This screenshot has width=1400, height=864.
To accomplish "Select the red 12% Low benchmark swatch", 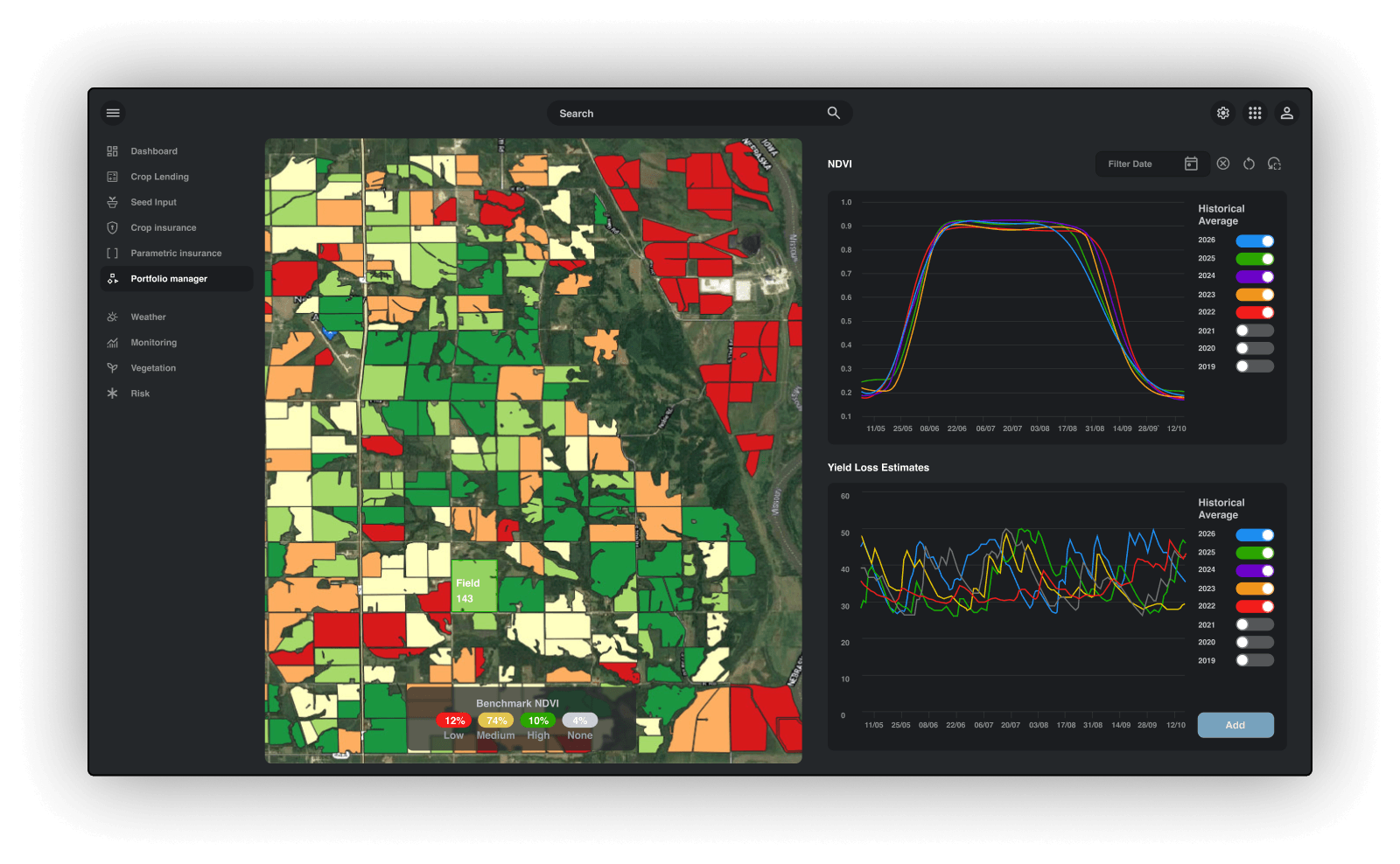I will click(x=454, y=721).
